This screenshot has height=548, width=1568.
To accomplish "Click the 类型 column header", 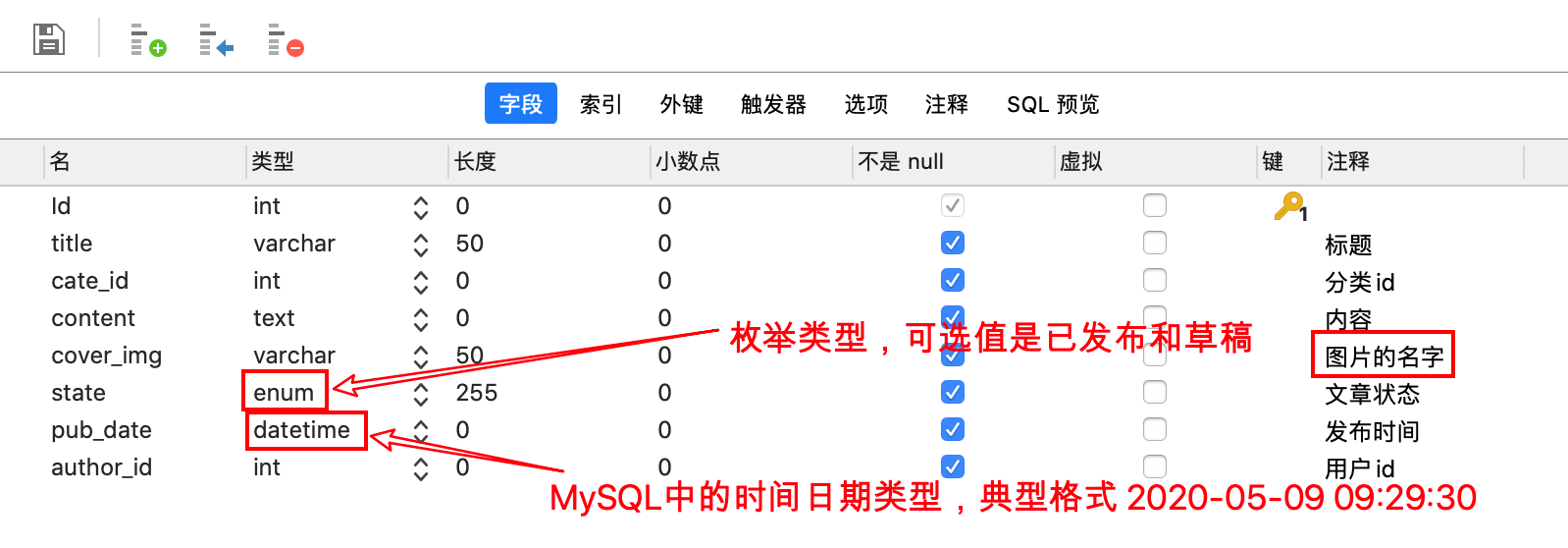I will tap(347, 161).
